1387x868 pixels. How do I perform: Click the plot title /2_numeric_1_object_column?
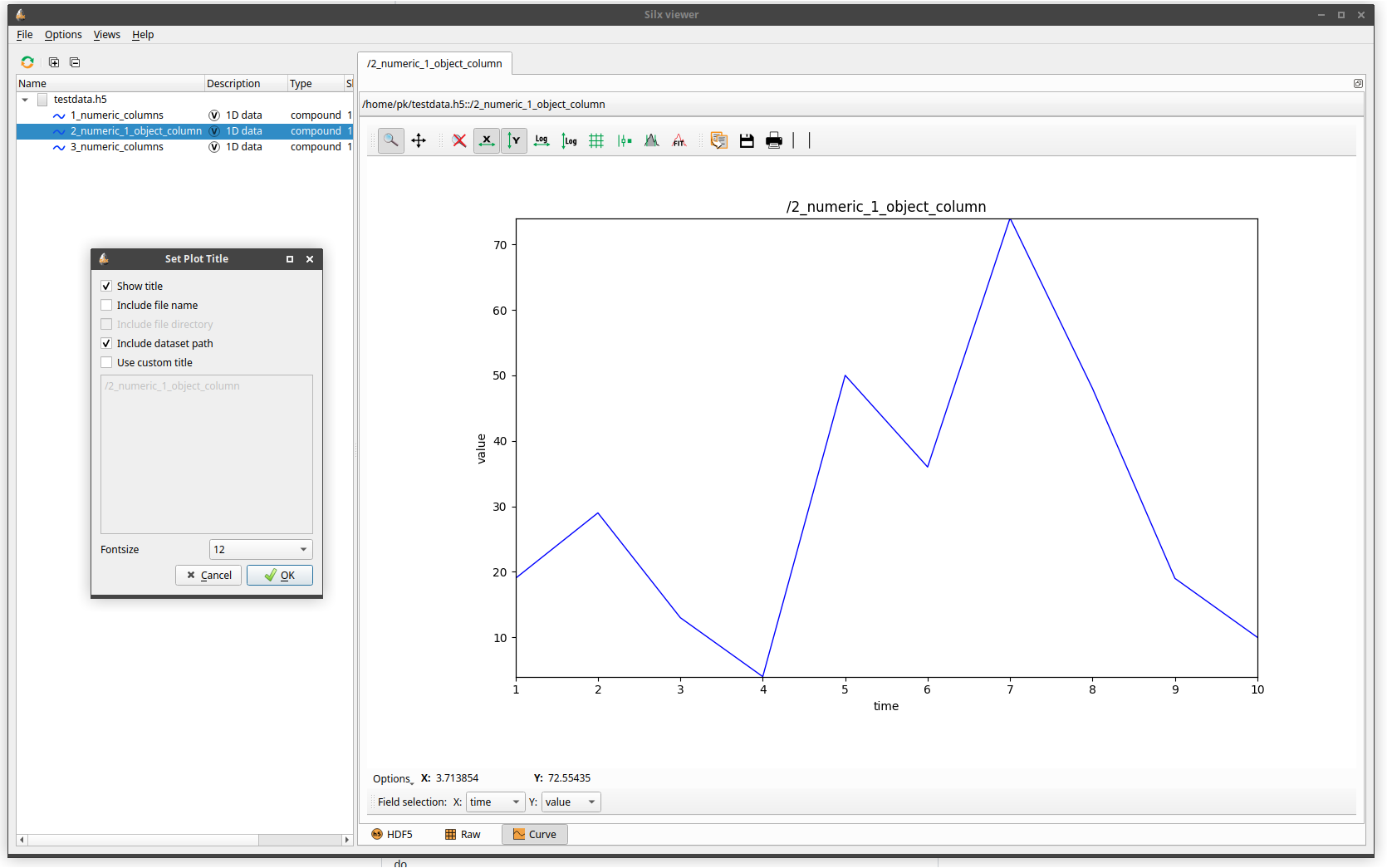point(886,207)
